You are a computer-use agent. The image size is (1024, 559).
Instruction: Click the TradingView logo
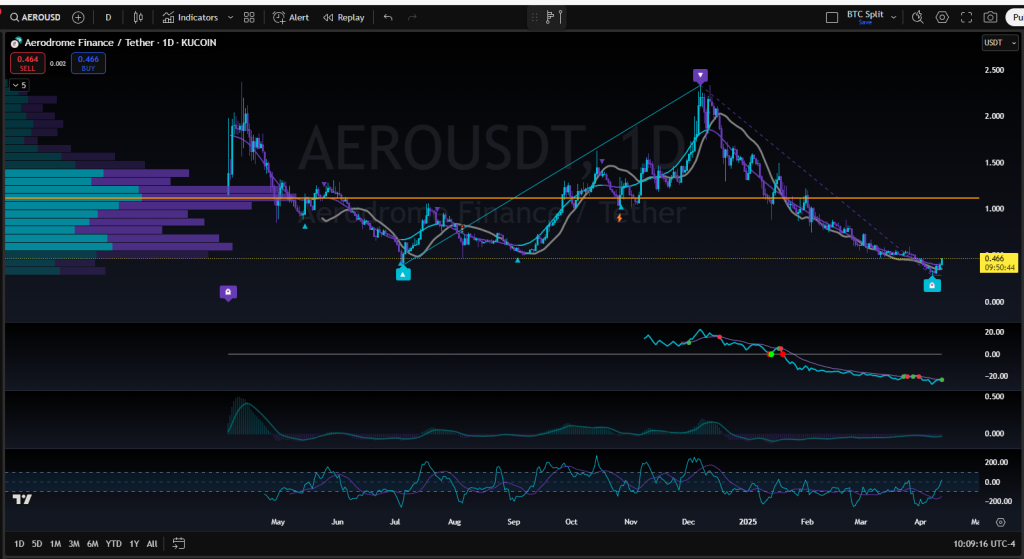22,499
